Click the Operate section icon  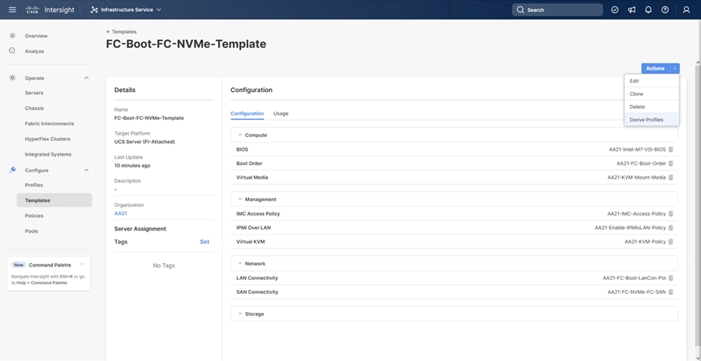pyautogui.click(x=12, y=78)
